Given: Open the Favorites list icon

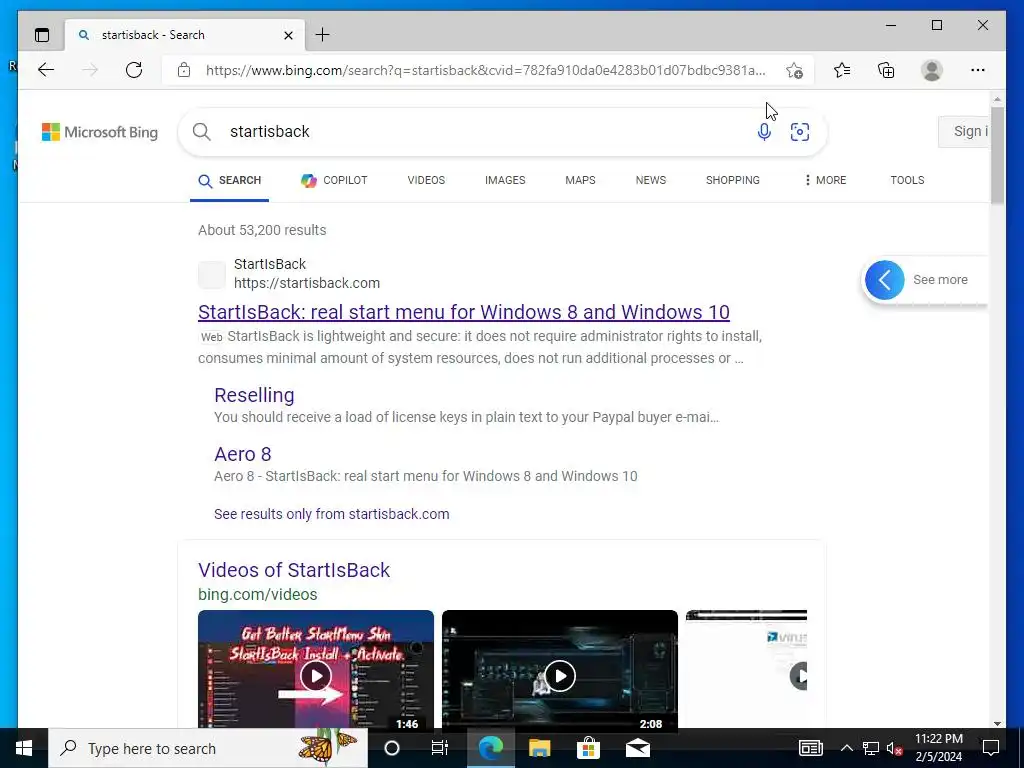Looking at the screenshot, I should (x=842, y=70).
